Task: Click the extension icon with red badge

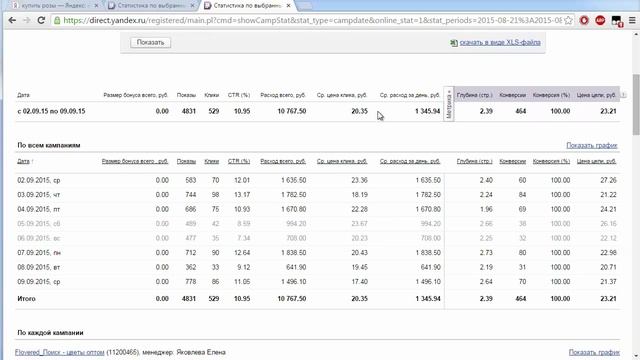Action: 617,21
